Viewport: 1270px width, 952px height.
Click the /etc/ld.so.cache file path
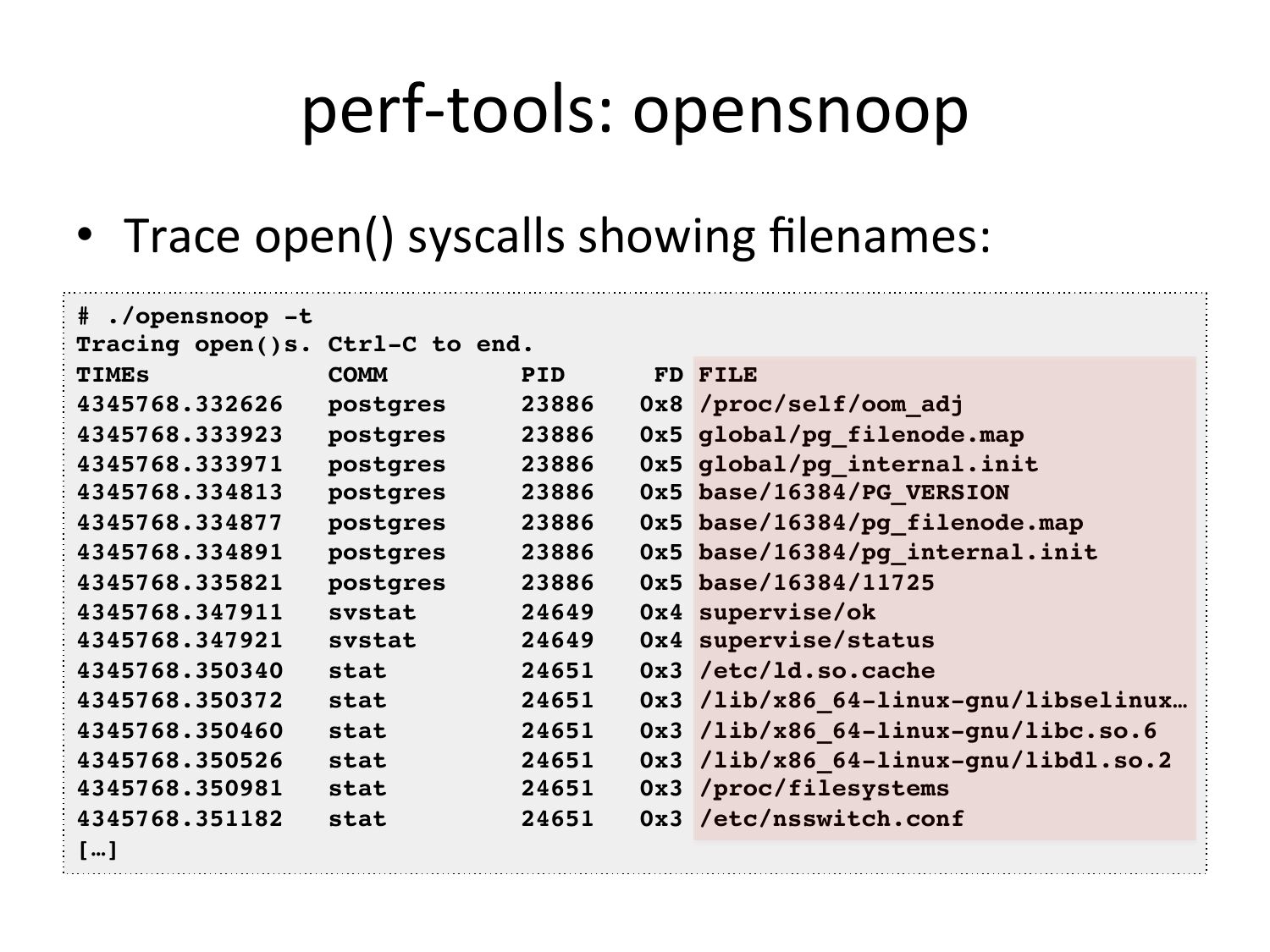pyautogui.click(x=816, y=670)
